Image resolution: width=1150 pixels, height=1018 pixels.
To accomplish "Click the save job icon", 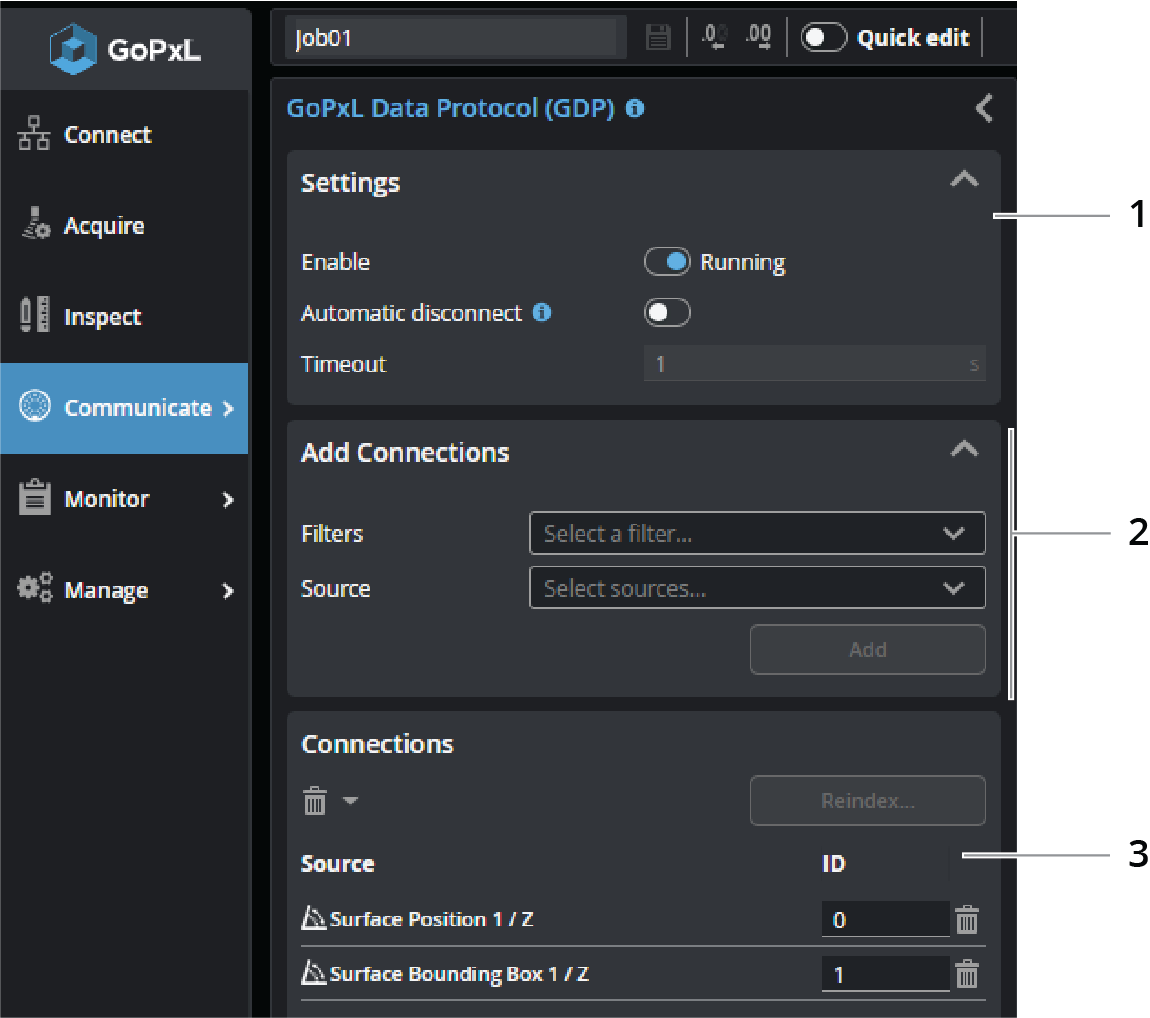I will pos(657,38).
